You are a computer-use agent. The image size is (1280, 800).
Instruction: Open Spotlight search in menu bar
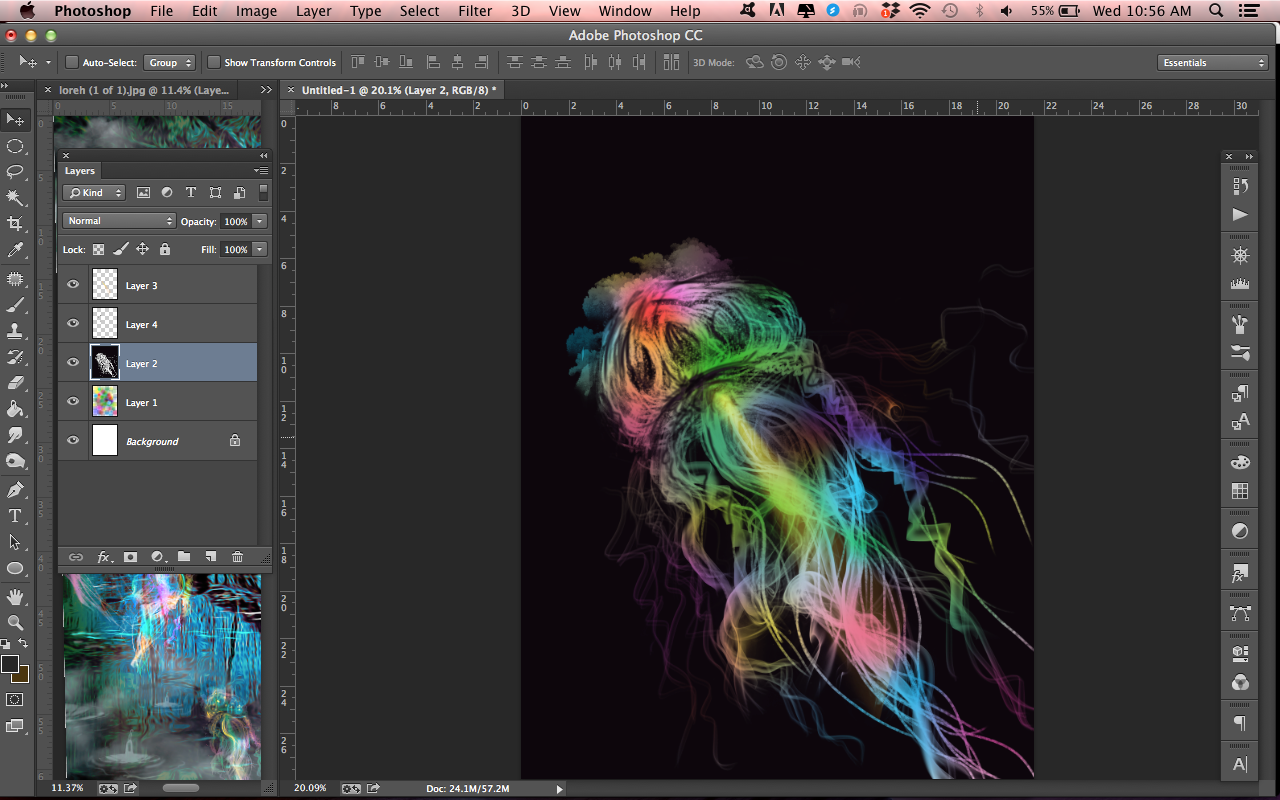pyautogui.click(x=1215, y=11)
